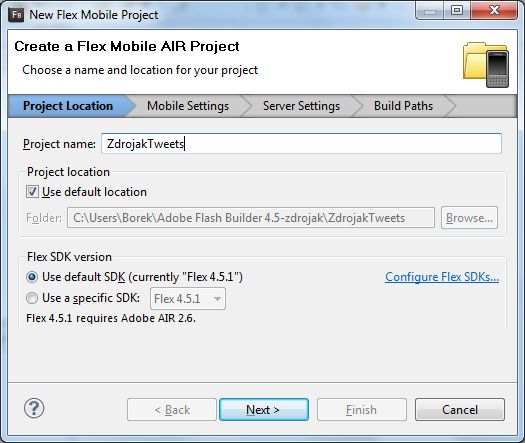
Task: Click the help question mark icon
Action: (x=34, y=408)
